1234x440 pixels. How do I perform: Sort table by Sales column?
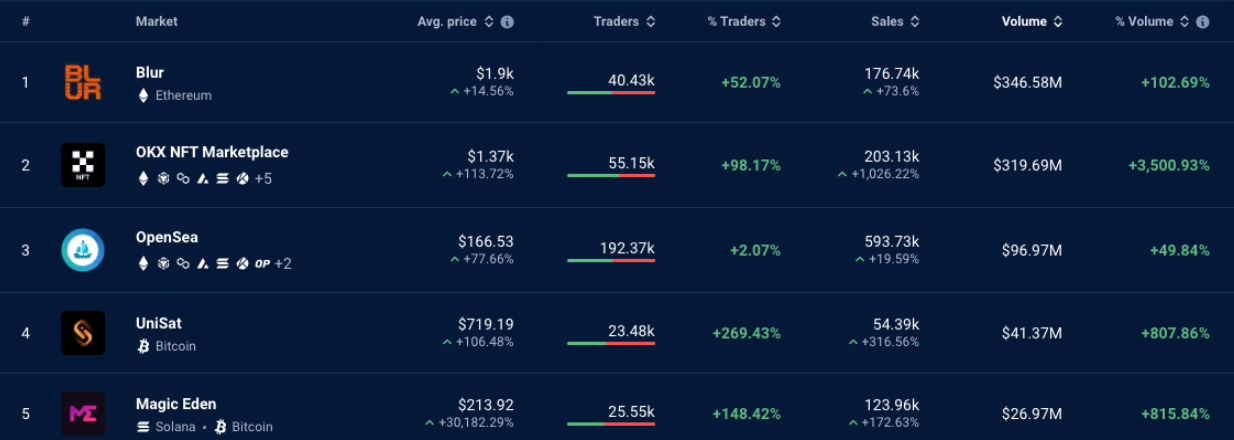(x=895, y=22)
